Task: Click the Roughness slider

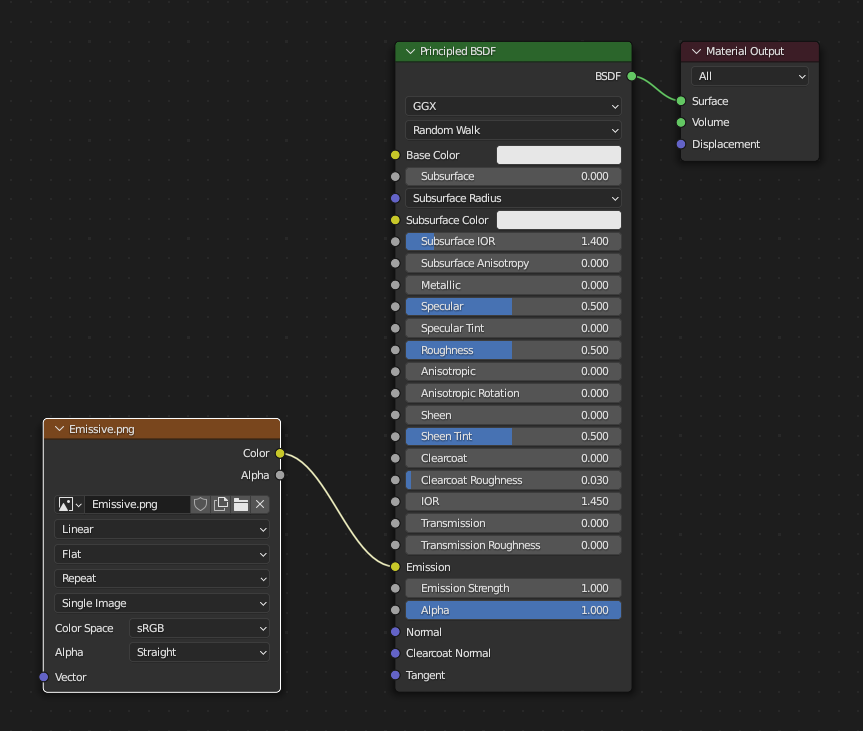Action: click(x=513, y=350)
